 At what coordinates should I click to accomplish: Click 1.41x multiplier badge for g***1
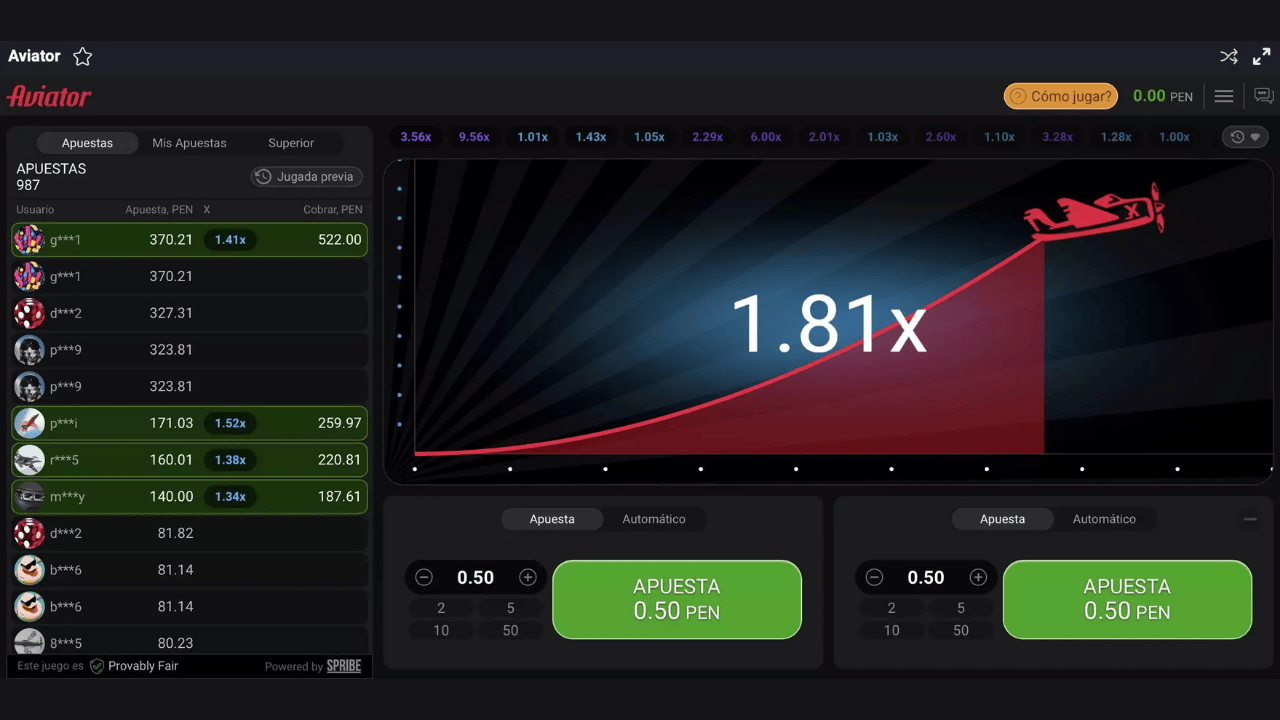[230, 240]
